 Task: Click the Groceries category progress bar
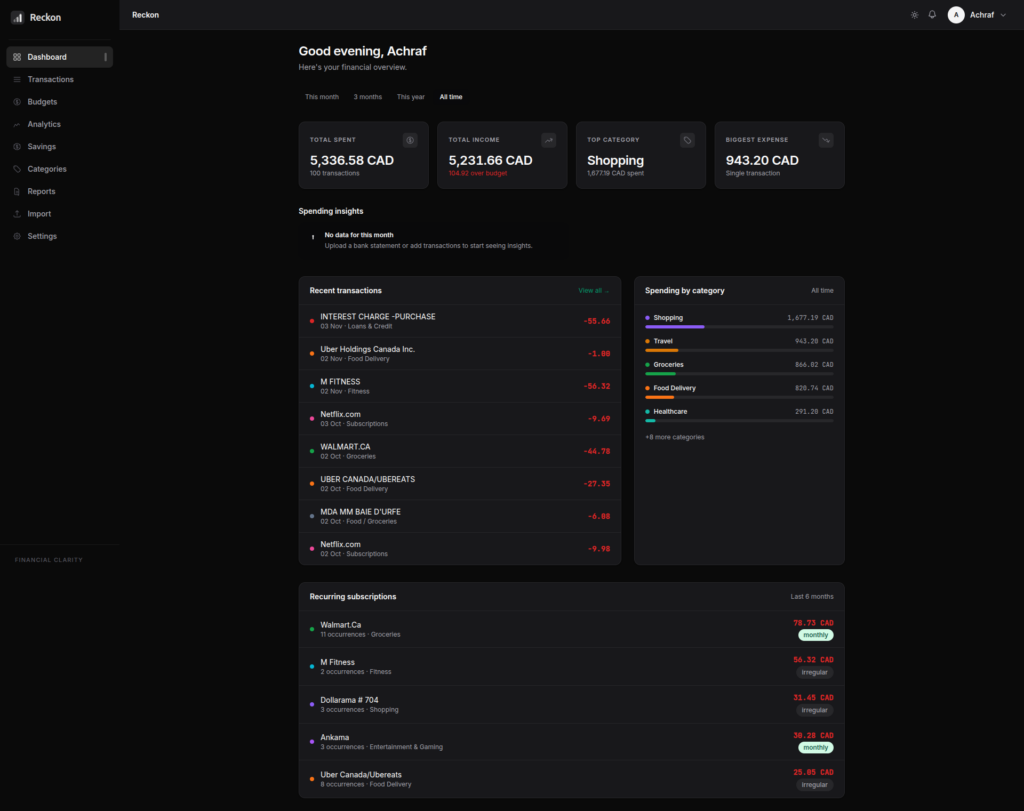[x=739, y=374]
